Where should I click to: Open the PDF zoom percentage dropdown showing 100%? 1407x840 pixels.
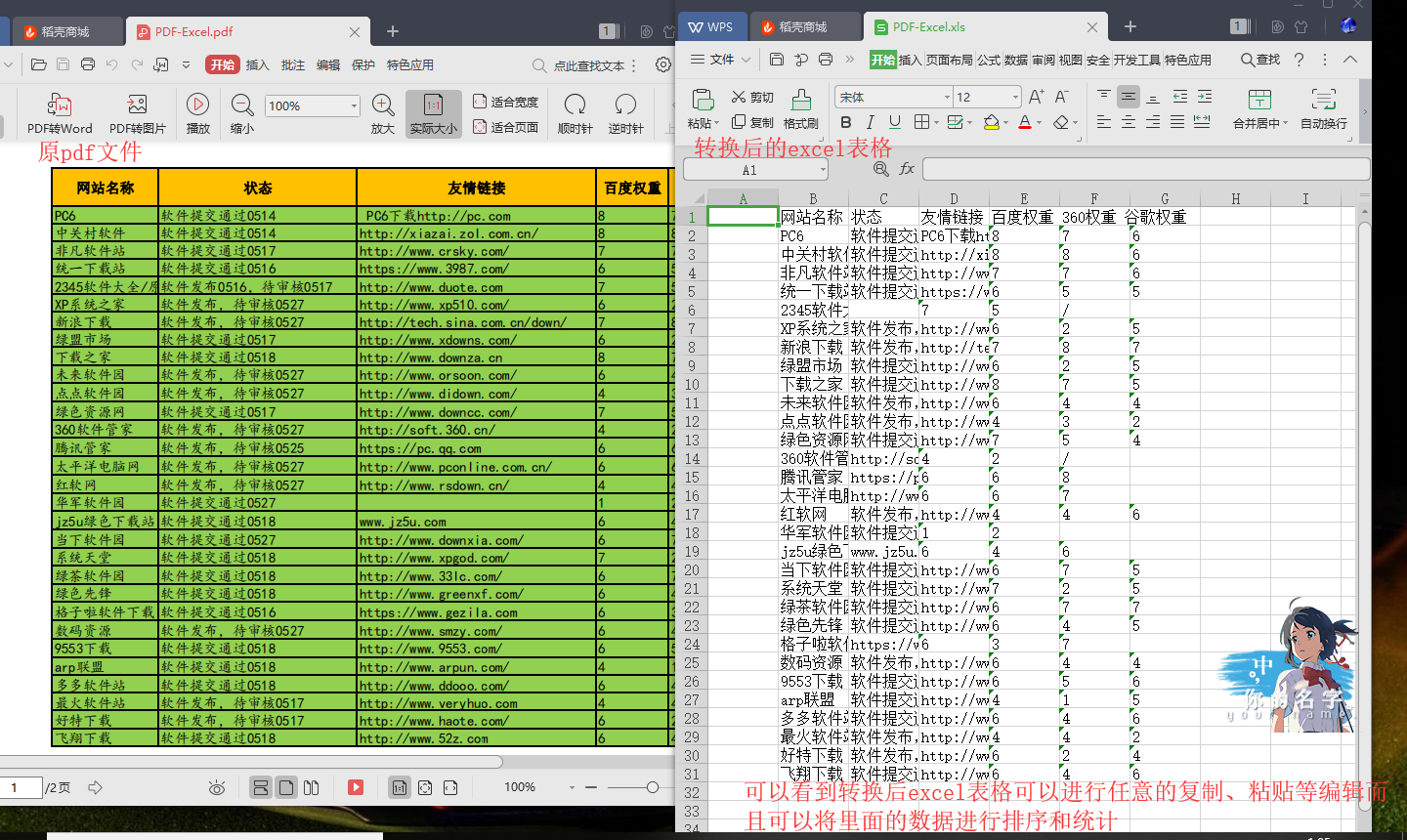(353, 105)
